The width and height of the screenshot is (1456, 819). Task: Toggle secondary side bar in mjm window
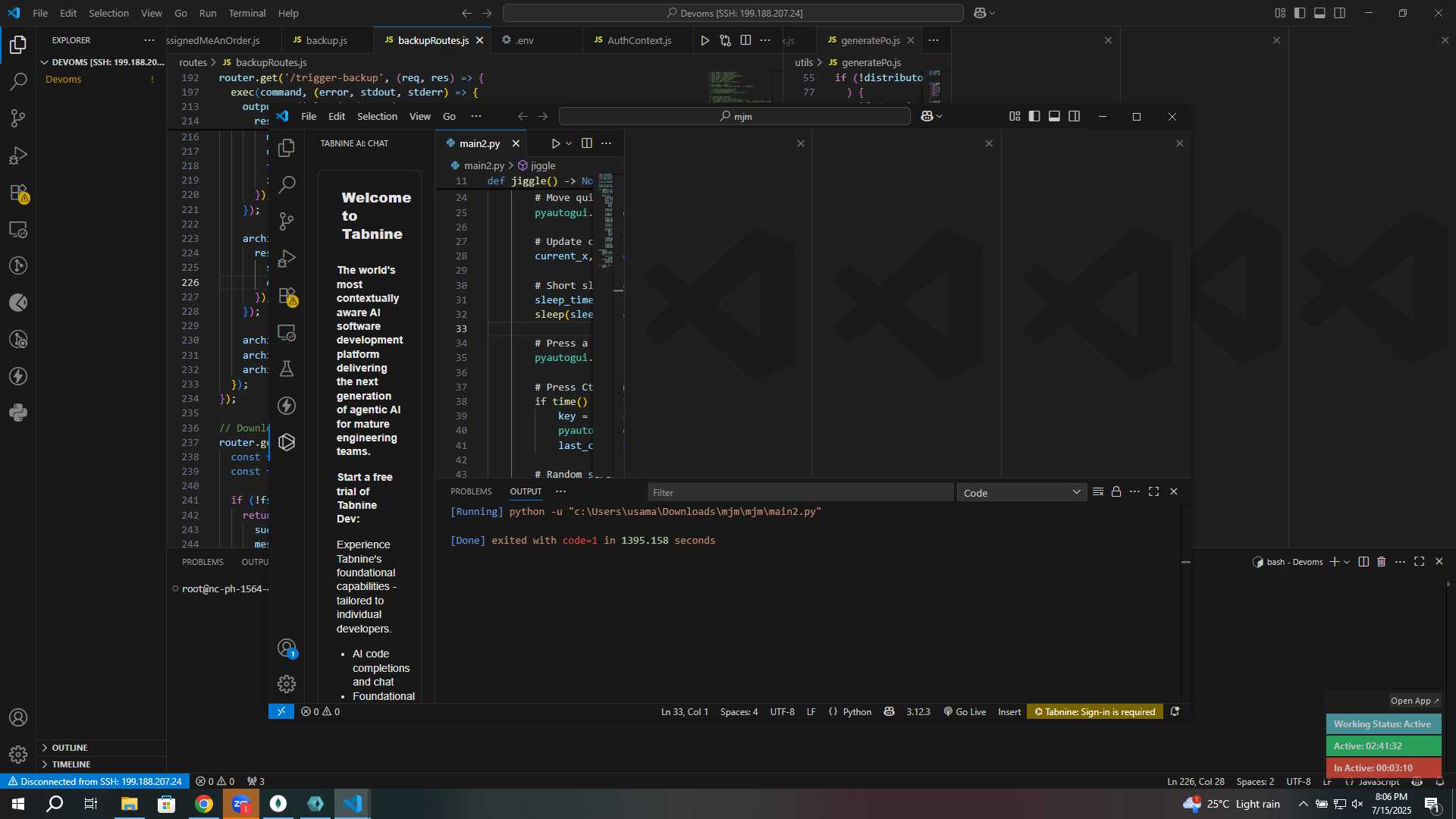tap(1074, 117)
